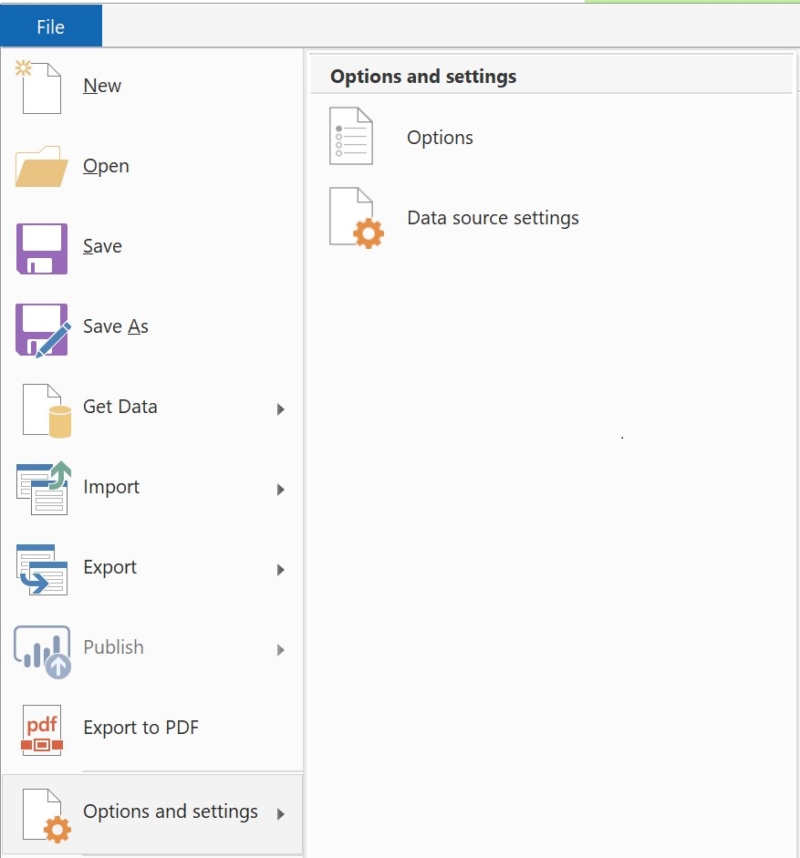
Task: Click the purple Save floppy disk icon
Action: coord(41,248)
